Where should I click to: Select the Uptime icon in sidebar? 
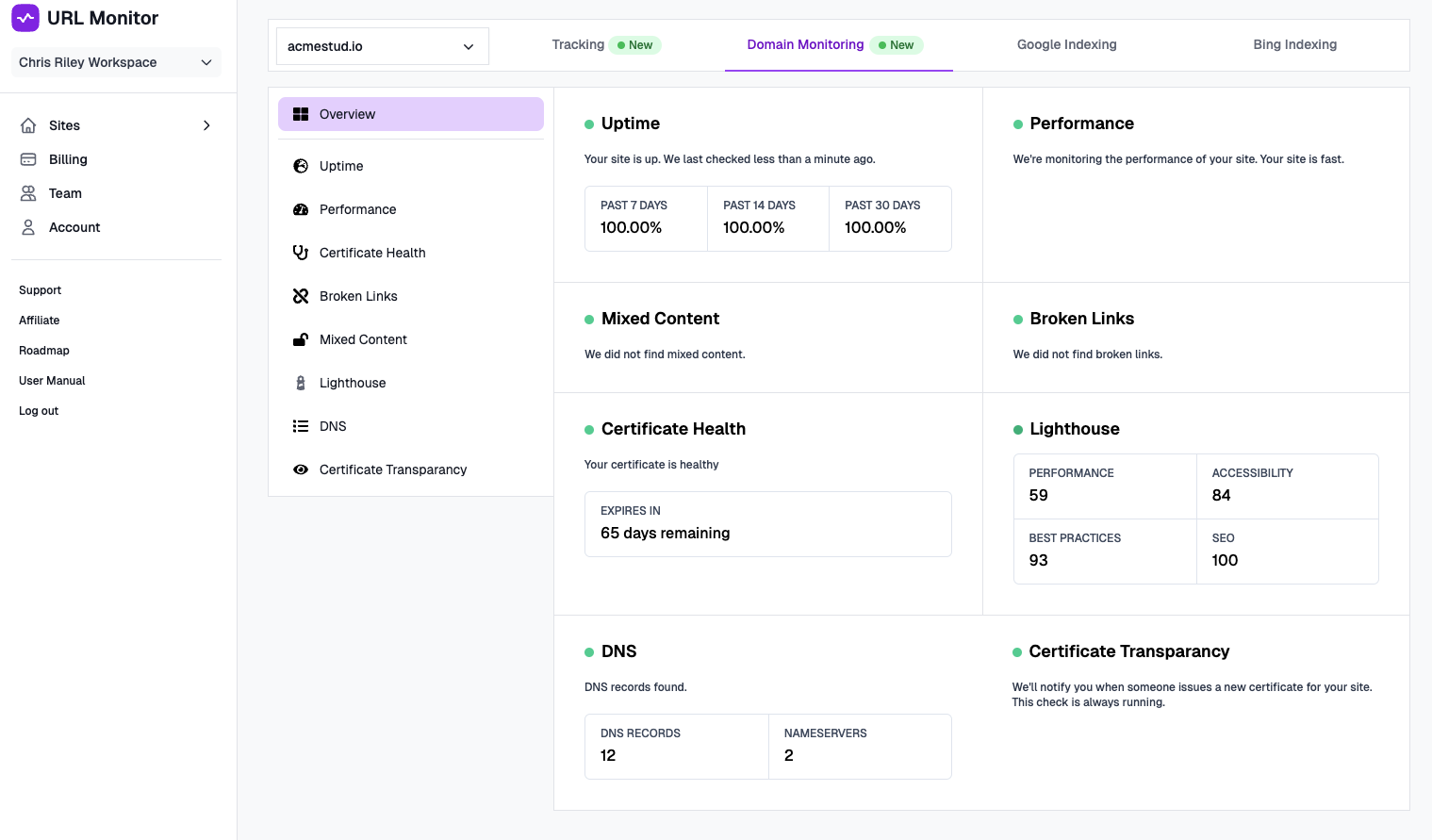[300, 166]
